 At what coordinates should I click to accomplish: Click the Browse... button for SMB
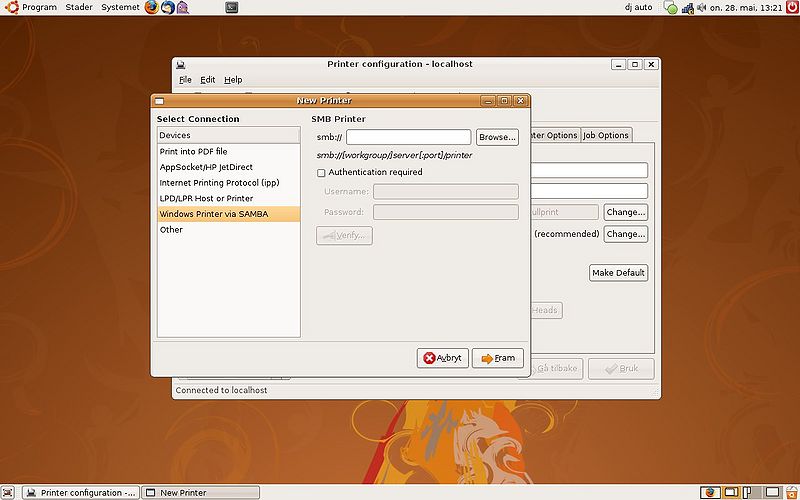click(497, 137)
